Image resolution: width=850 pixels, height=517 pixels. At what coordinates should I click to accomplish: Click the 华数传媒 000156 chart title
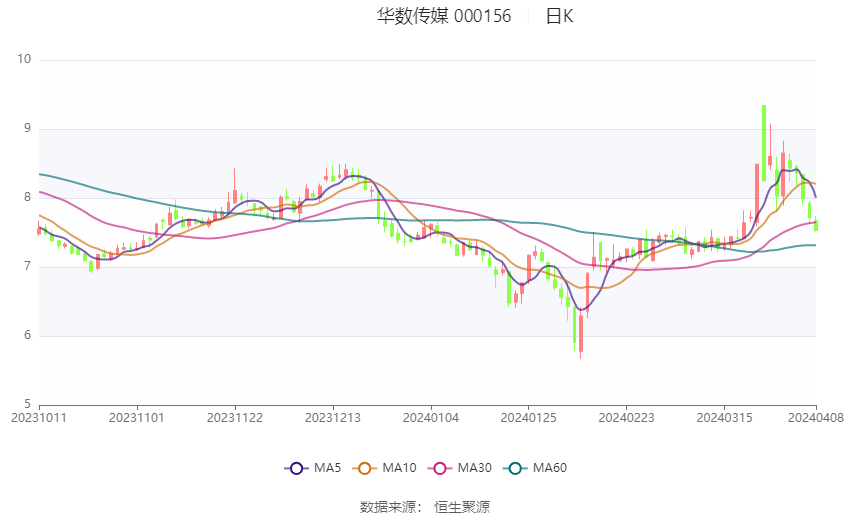pyautogui.click(x=443, y=17)
